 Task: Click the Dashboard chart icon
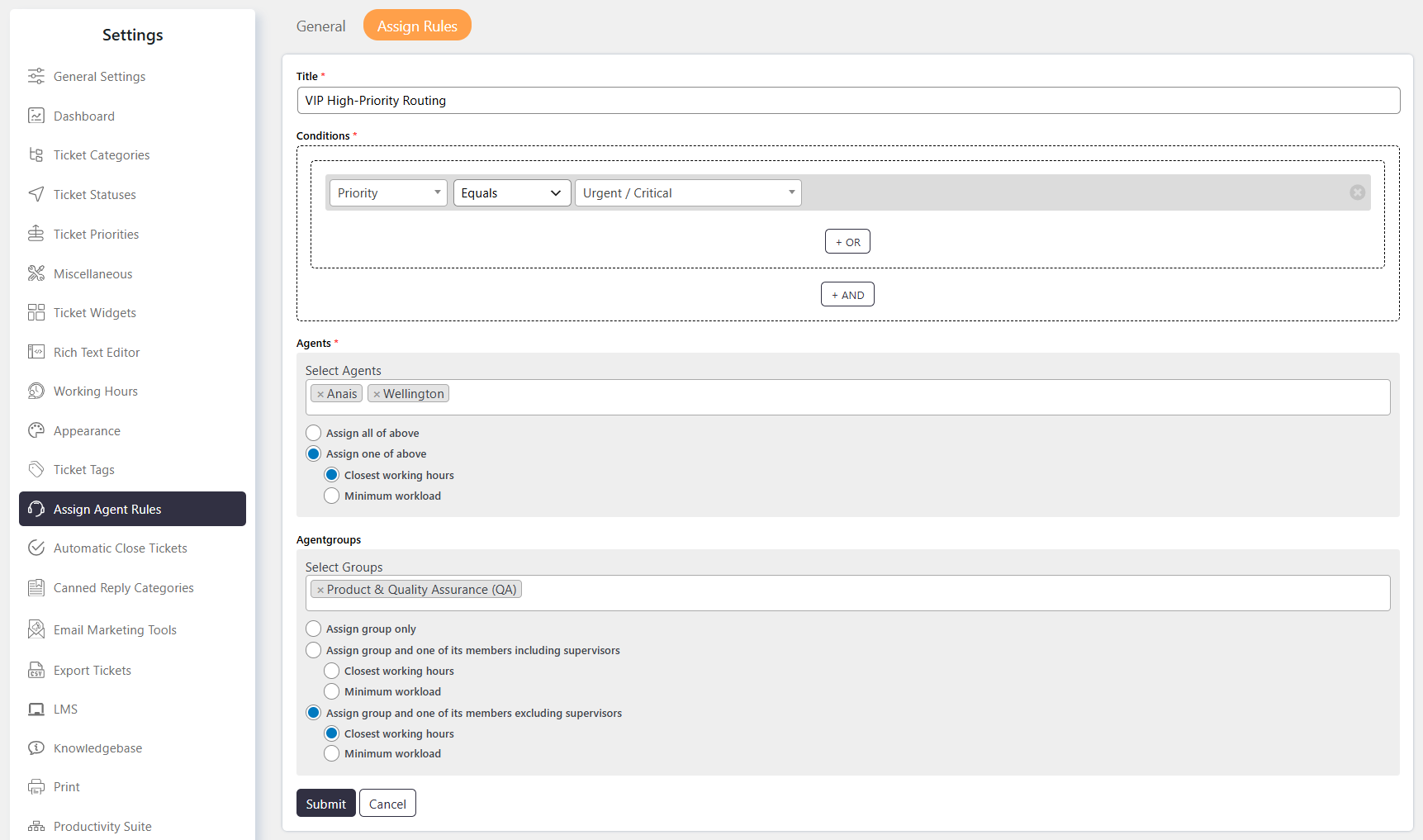(36, 116)
